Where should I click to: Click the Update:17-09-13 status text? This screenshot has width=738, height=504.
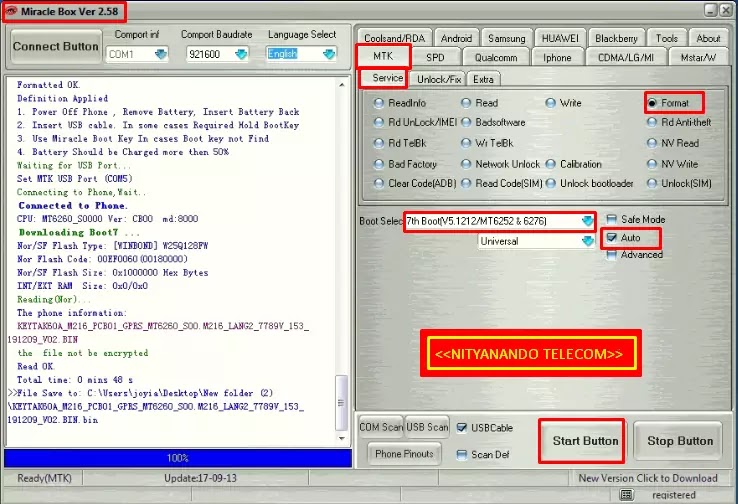(x=200, y=478)
